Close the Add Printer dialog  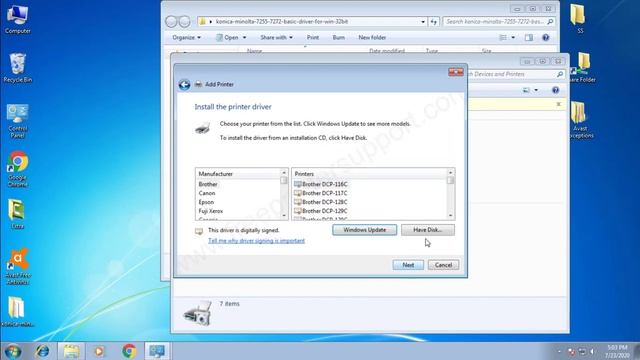(x=456, y=72)
